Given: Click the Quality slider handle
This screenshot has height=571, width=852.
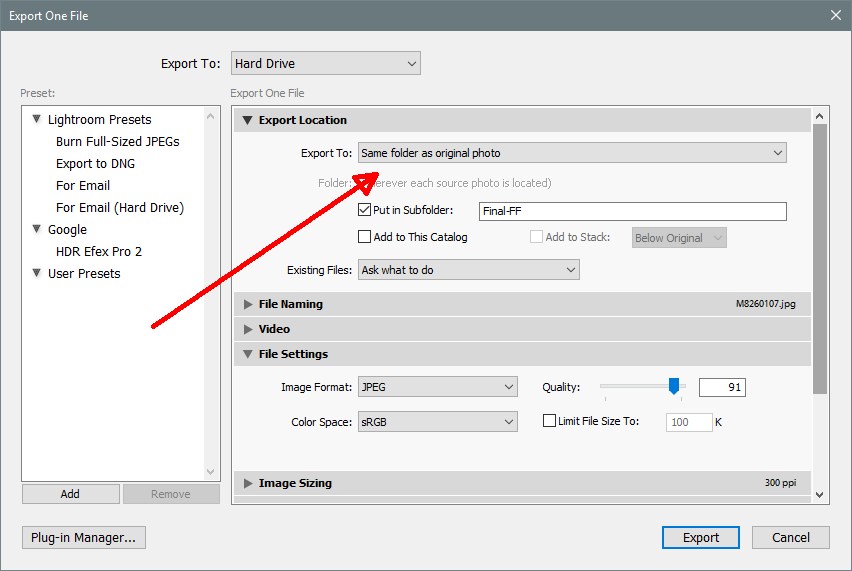Looking at the screenshot, I should 674,386.
